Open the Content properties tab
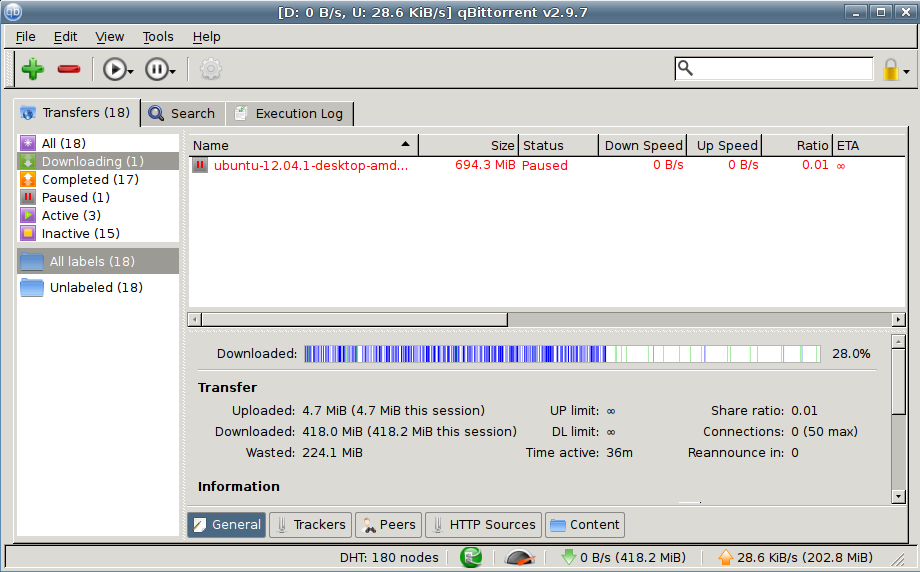This screenshot has width=920, height=572. (x=584, y=524)
